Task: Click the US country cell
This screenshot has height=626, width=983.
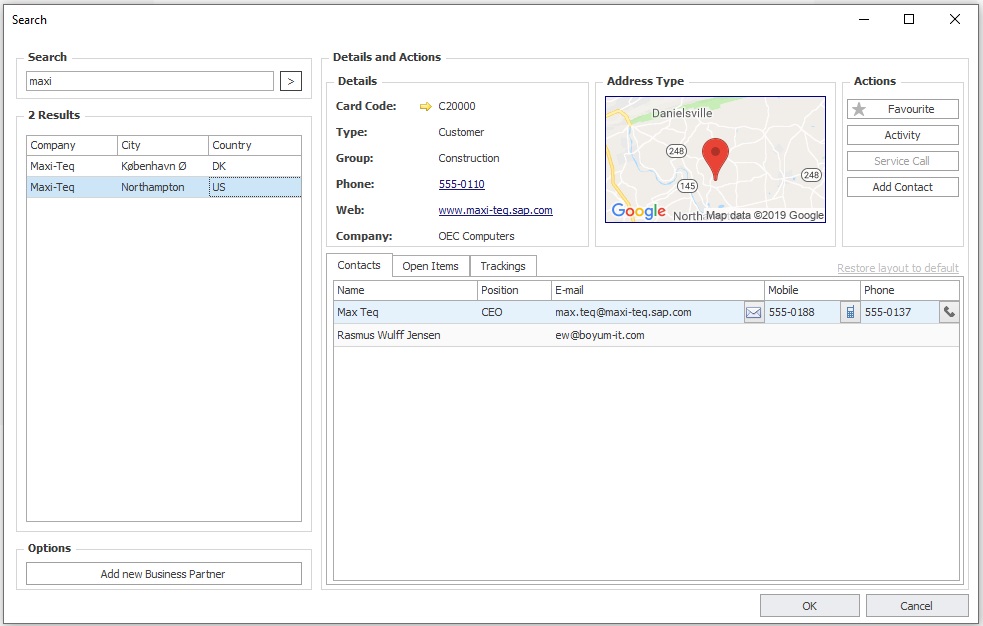Action: (x=255, y=187)
